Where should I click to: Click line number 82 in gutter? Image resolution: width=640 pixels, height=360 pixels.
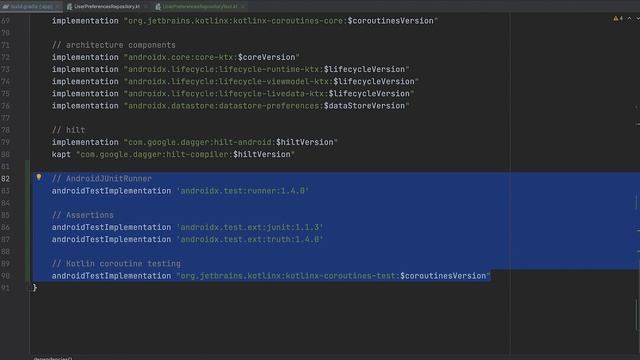tap(5, 179)
